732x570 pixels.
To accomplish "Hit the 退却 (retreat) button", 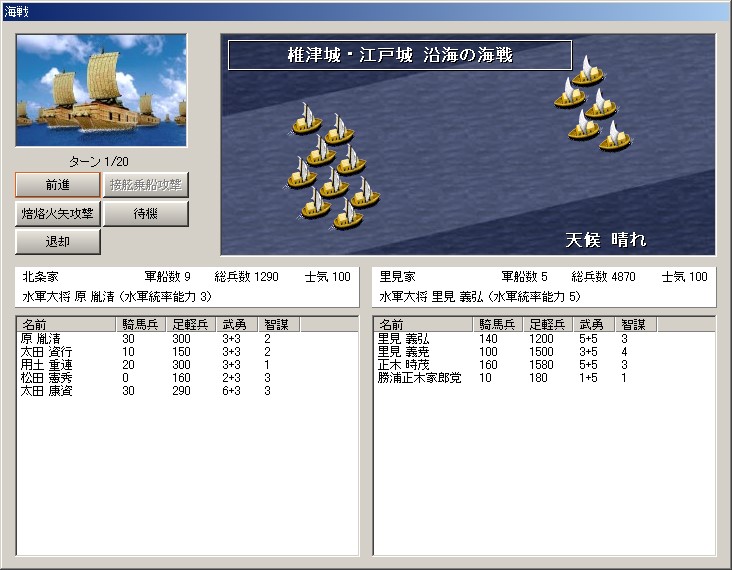I will click(x=58, y=242).
